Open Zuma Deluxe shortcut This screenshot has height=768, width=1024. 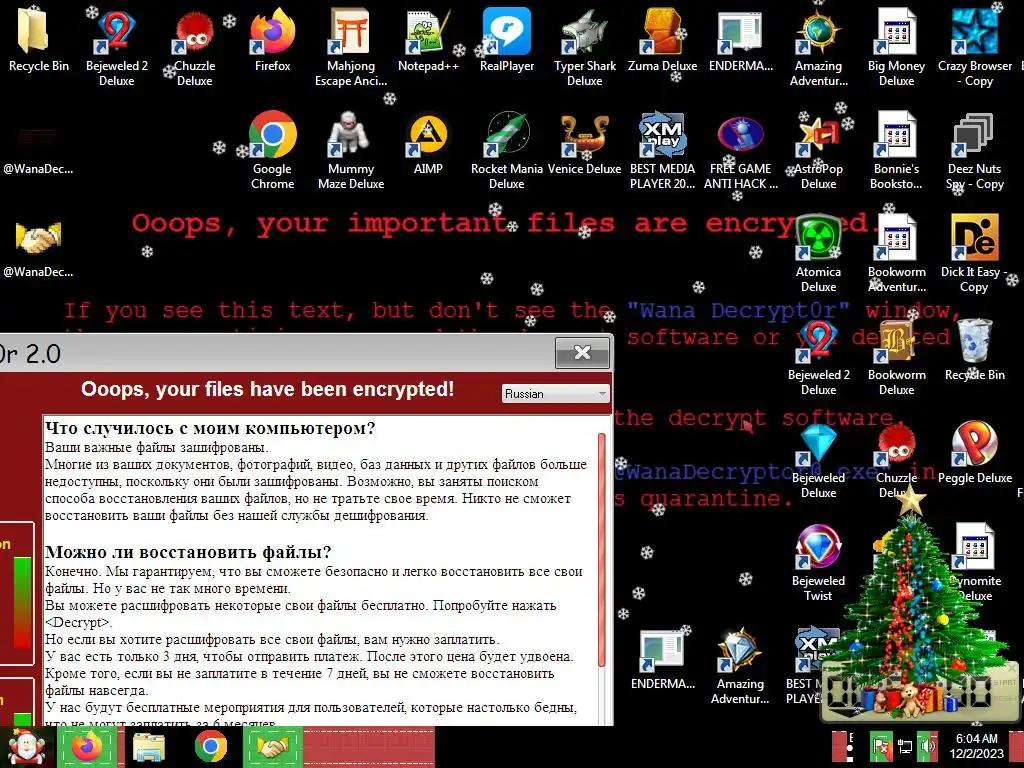pyautogui.click(x=662, y=40)
